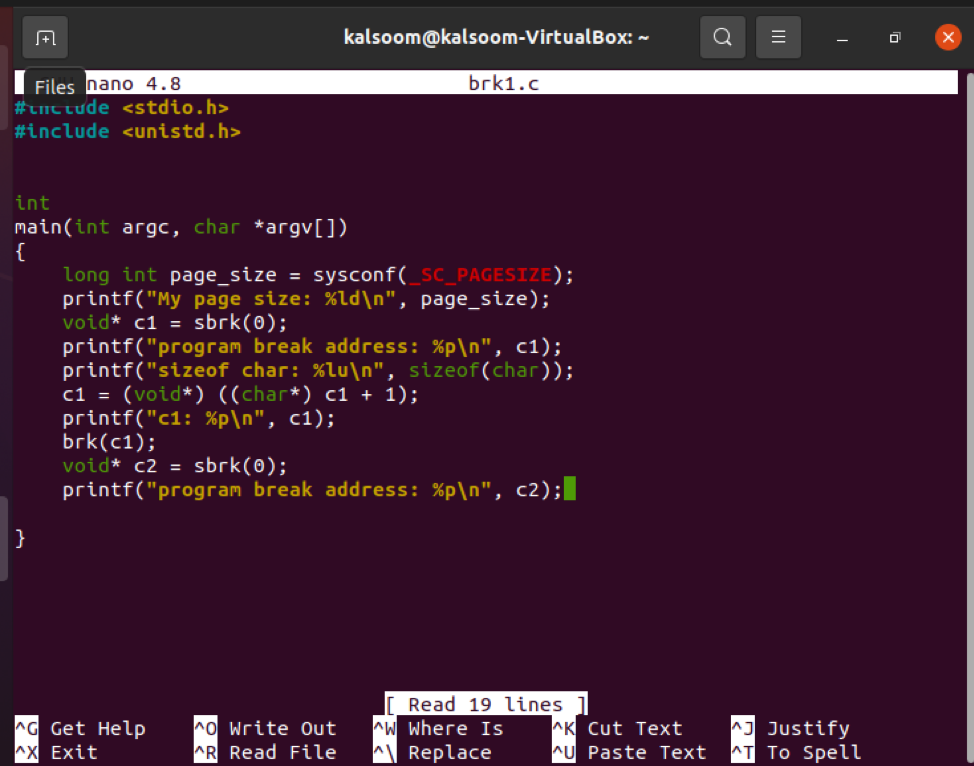Click the Justify shortcut label

(x=807, y=729)
